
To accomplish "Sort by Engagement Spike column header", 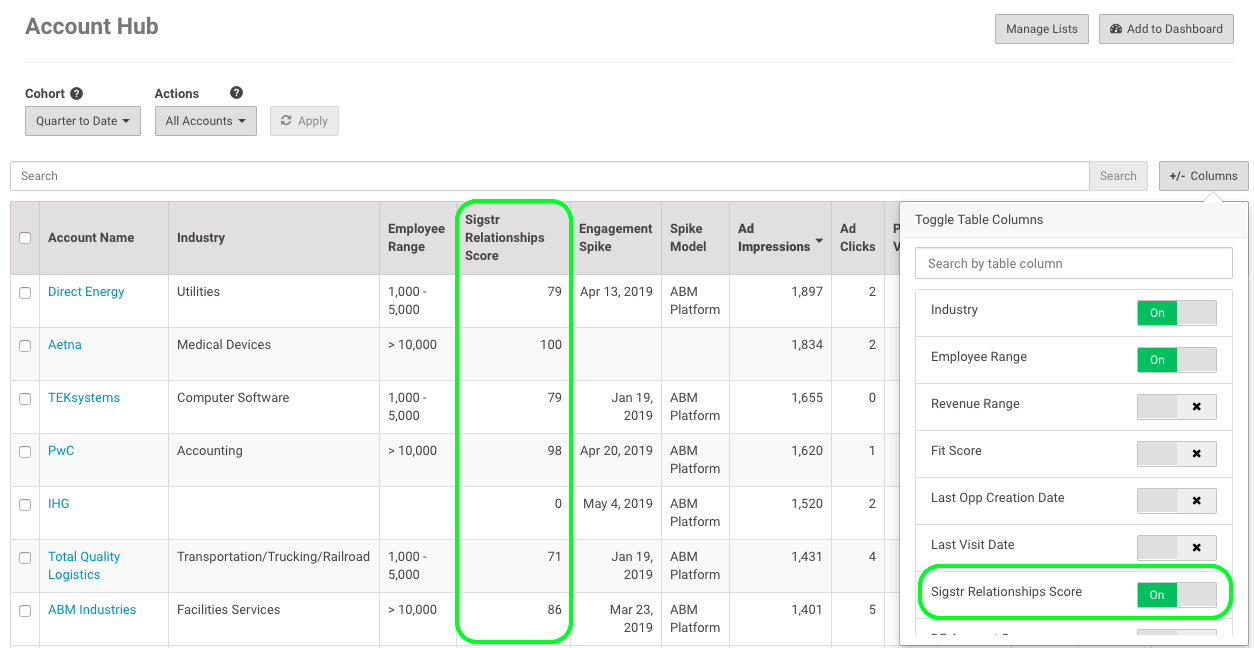I will [615, 238].
